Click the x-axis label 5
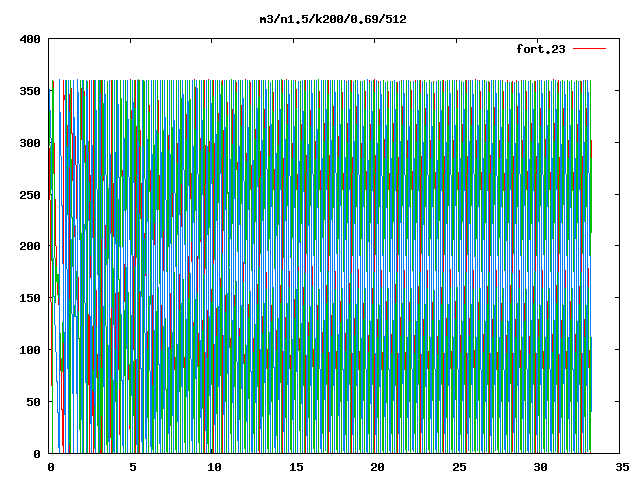Viewport: 640px width, 480px height. pyautogui.click(x=133, y=467)
